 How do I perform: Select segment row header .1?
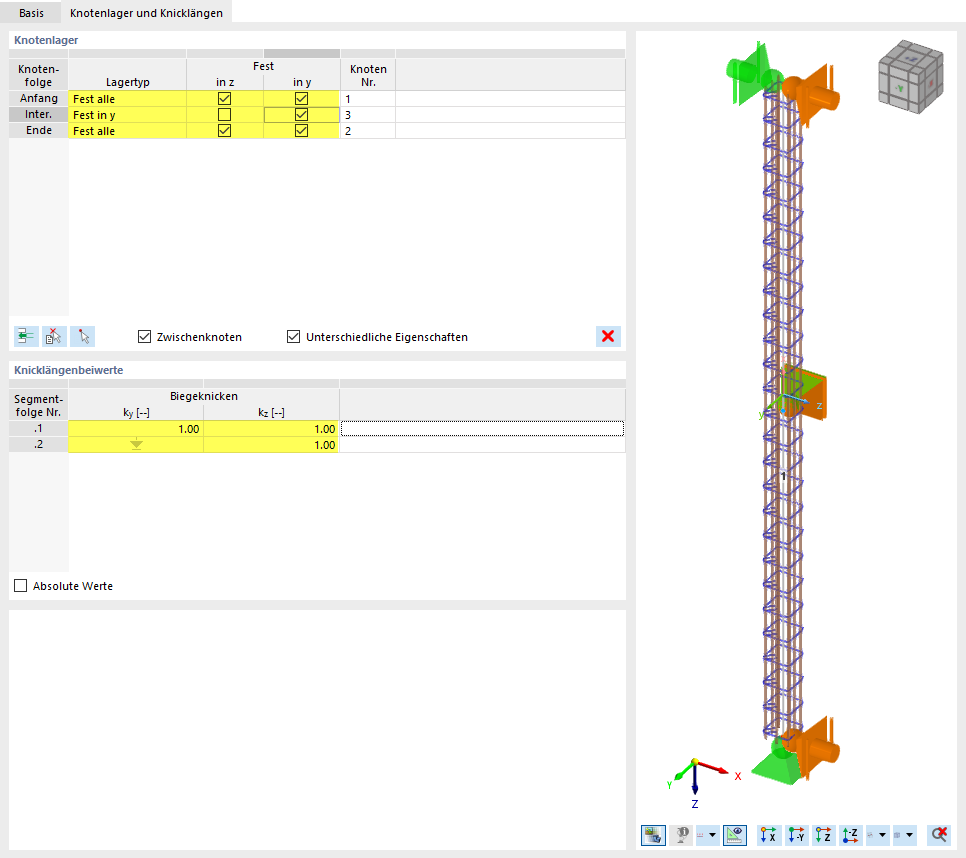[39, 429]
